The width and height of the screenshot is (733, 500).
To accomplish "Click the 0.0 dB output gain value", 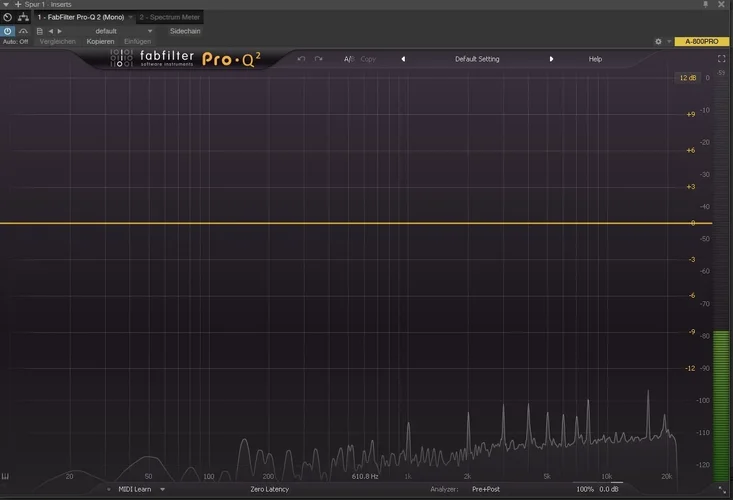I will point(609,489).
